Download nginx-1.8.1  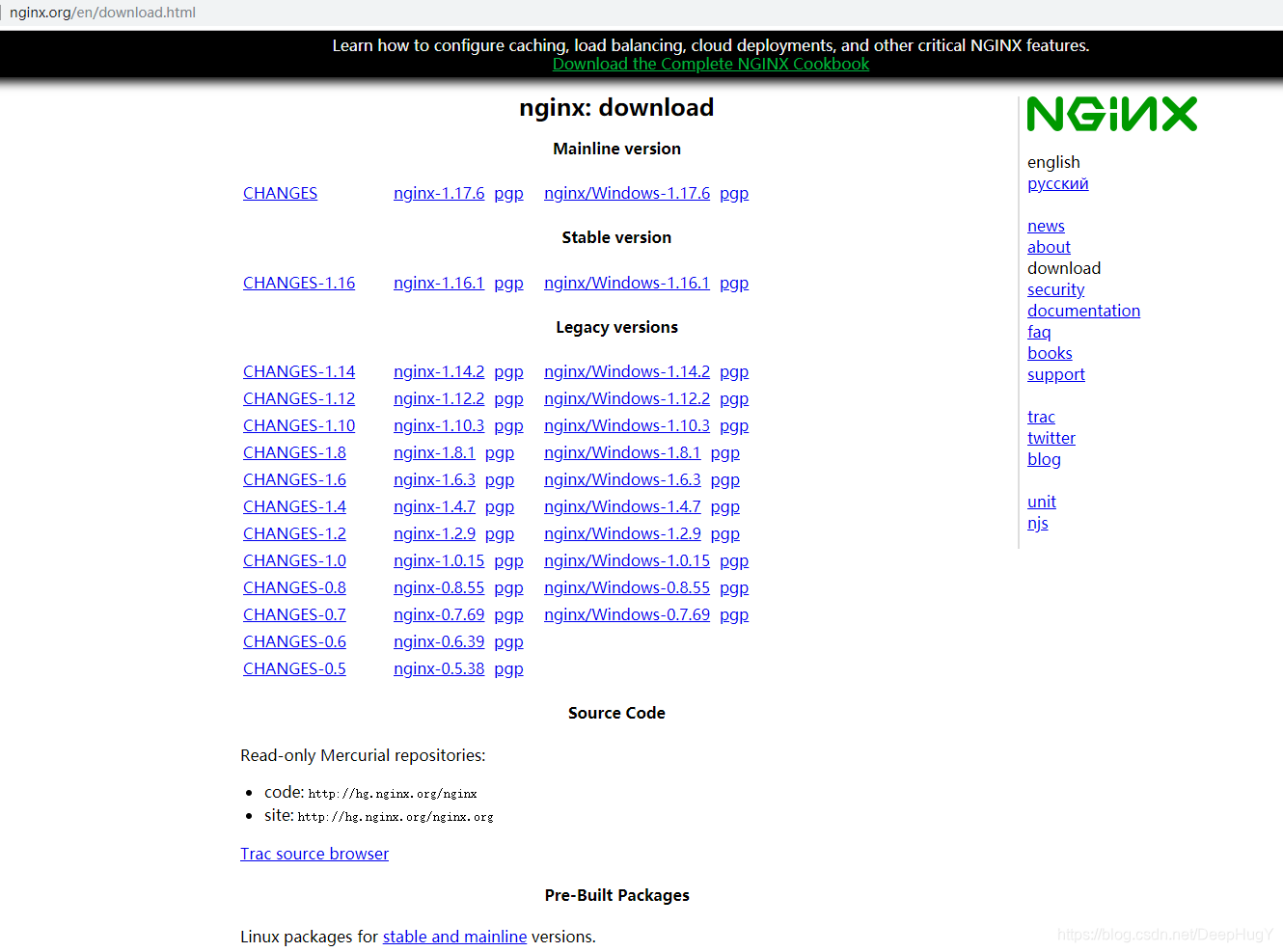click(434, 452)
